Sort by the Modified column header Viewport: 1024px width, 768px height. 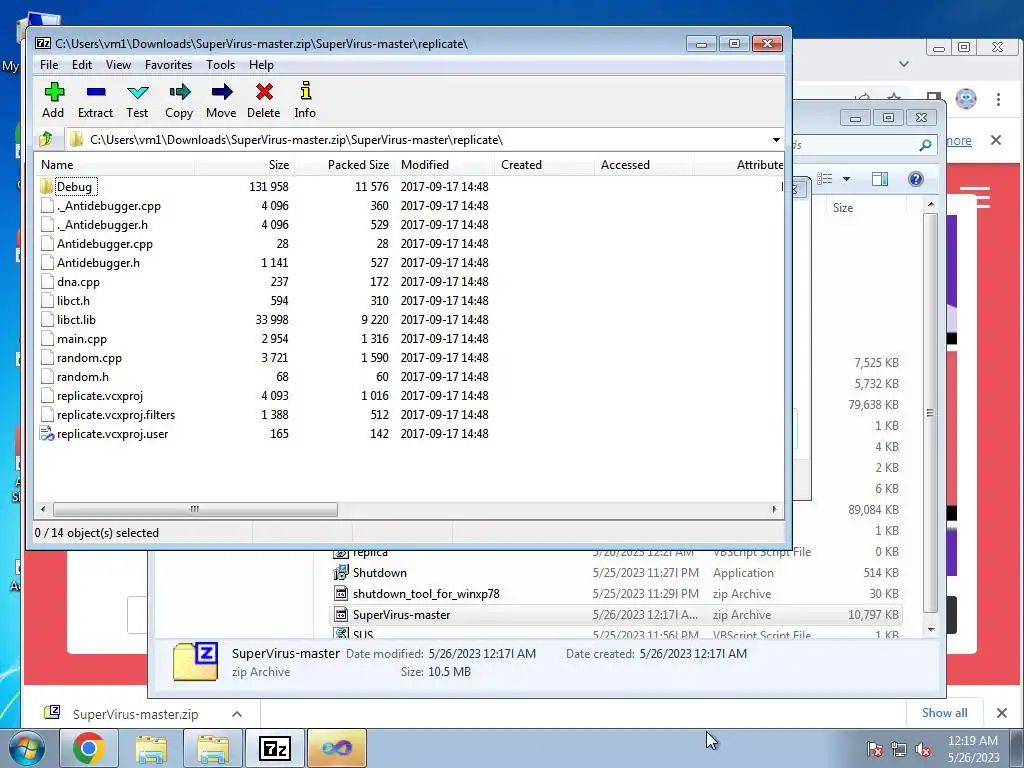(444, 165)
